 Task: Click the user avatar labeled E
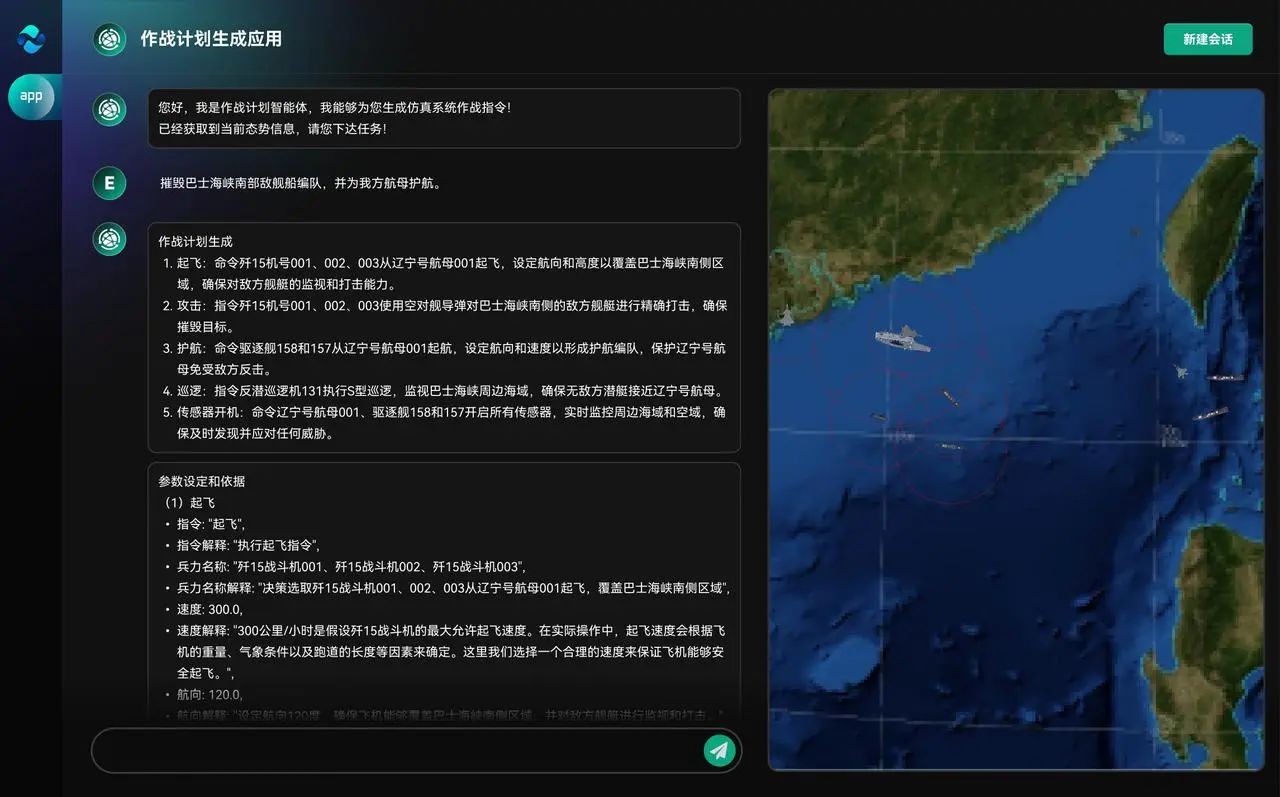tap(109, 183)
